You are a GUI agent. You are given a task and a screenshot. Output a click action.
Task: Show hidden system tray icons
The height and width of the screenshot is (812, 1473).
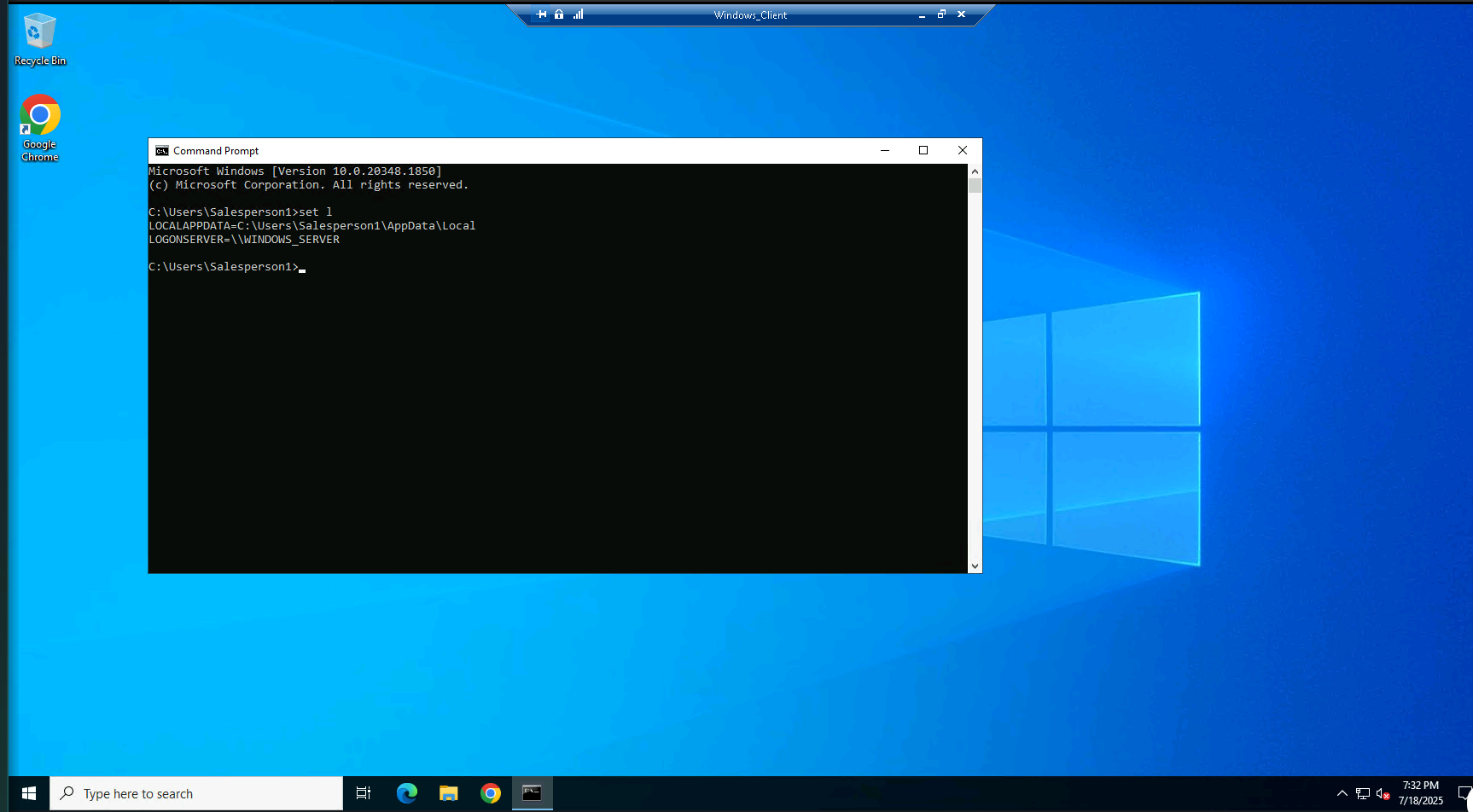[1342, 793]
